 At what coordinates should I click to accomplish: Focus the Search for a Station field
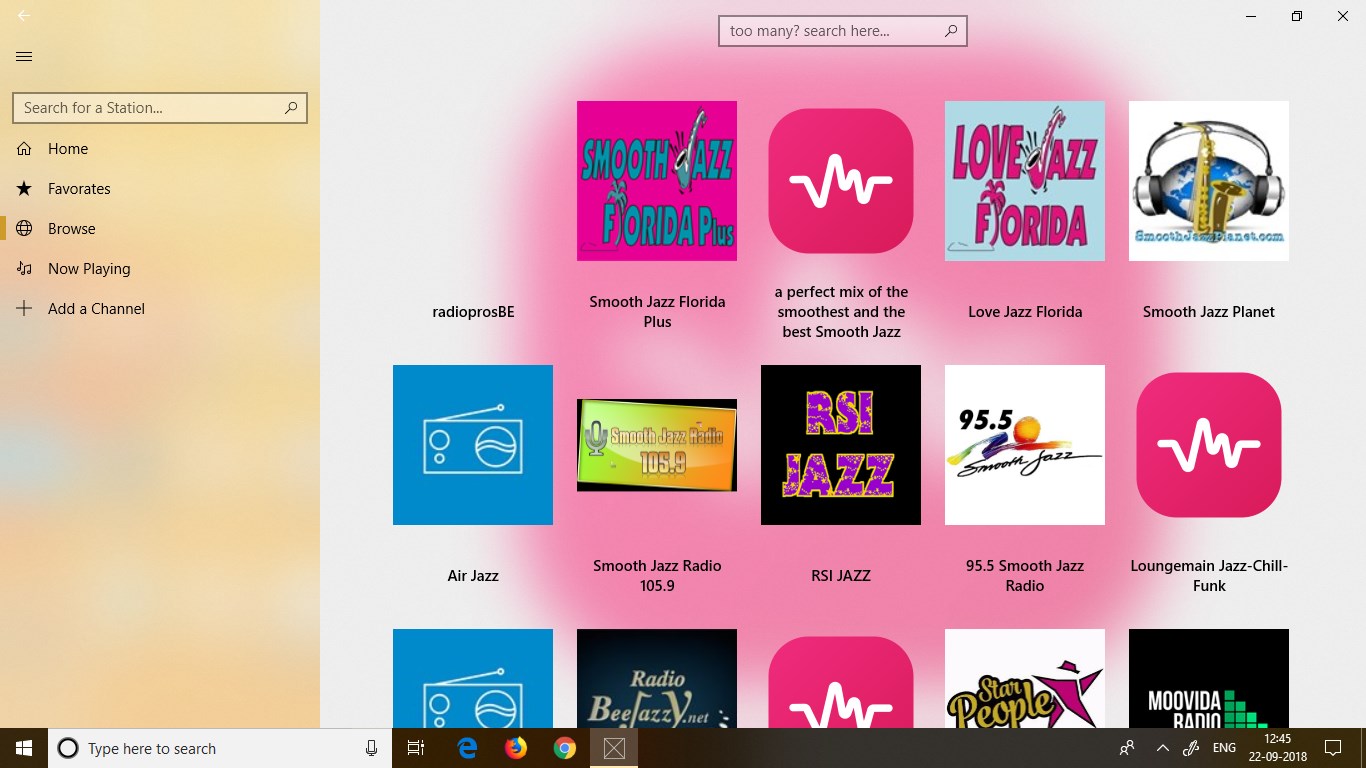[x=160, y=108]
